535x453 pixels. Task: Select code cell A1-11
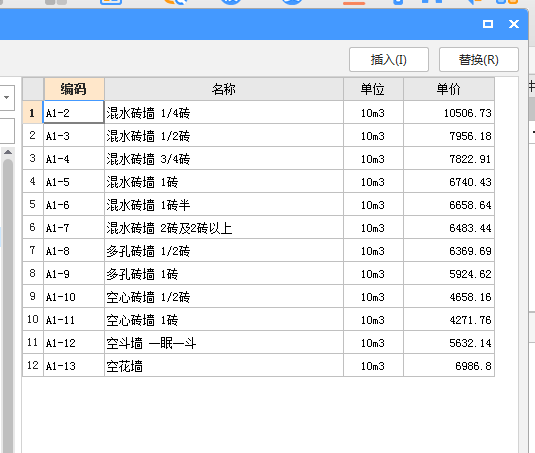[74, 319]
